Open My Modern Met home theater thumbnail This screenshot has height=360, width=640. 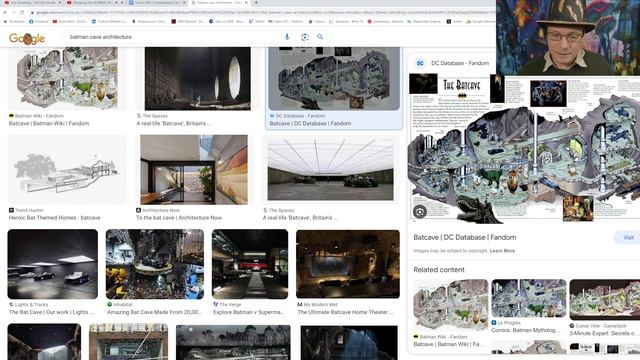(348, 264)
